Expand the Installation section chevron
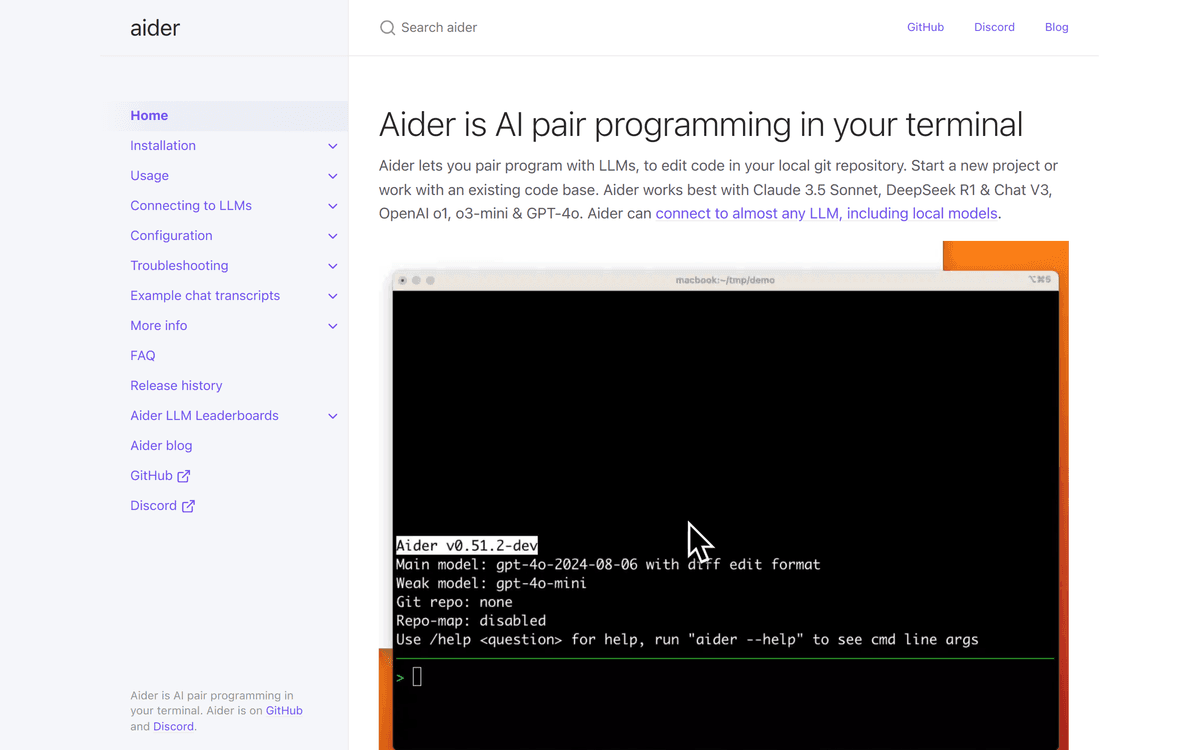The image size is (1200, 750). coord(333,146)
